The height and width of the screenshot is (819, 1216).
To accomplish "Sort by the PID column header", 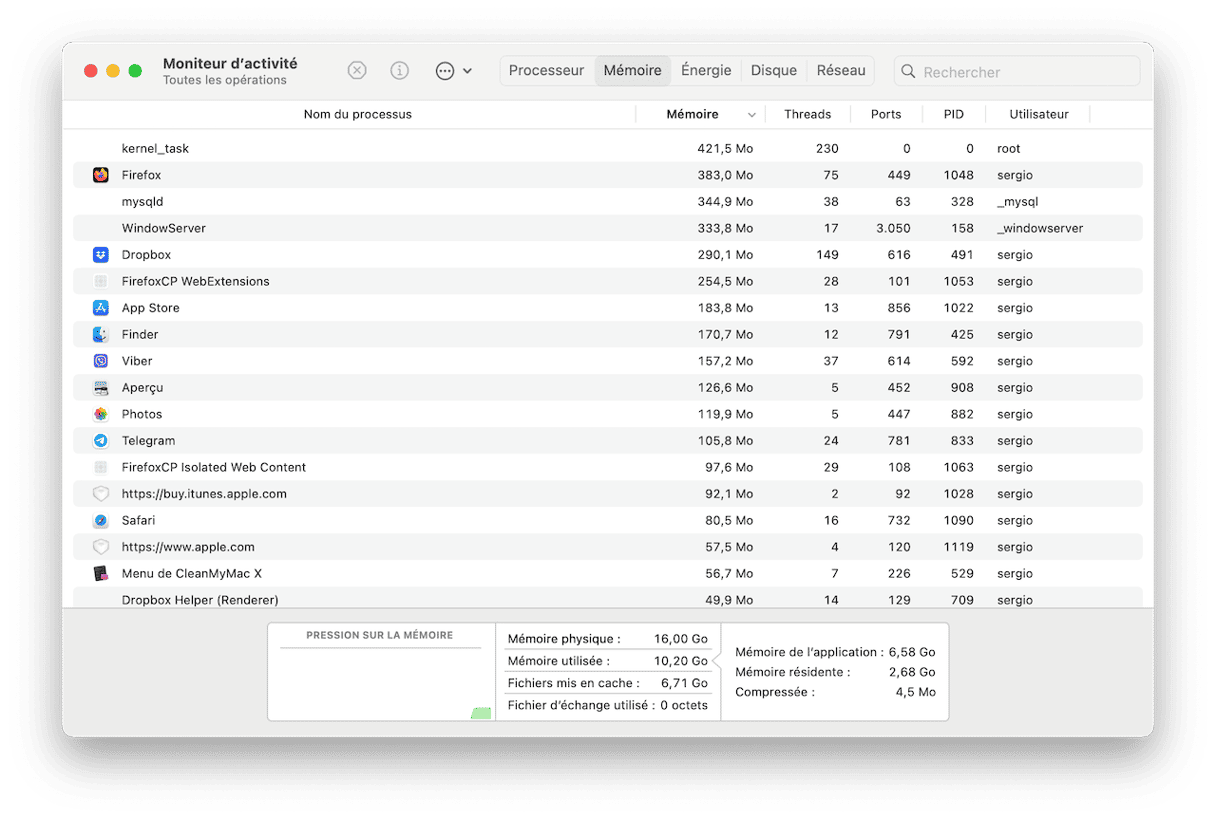I will click(954, 114).
